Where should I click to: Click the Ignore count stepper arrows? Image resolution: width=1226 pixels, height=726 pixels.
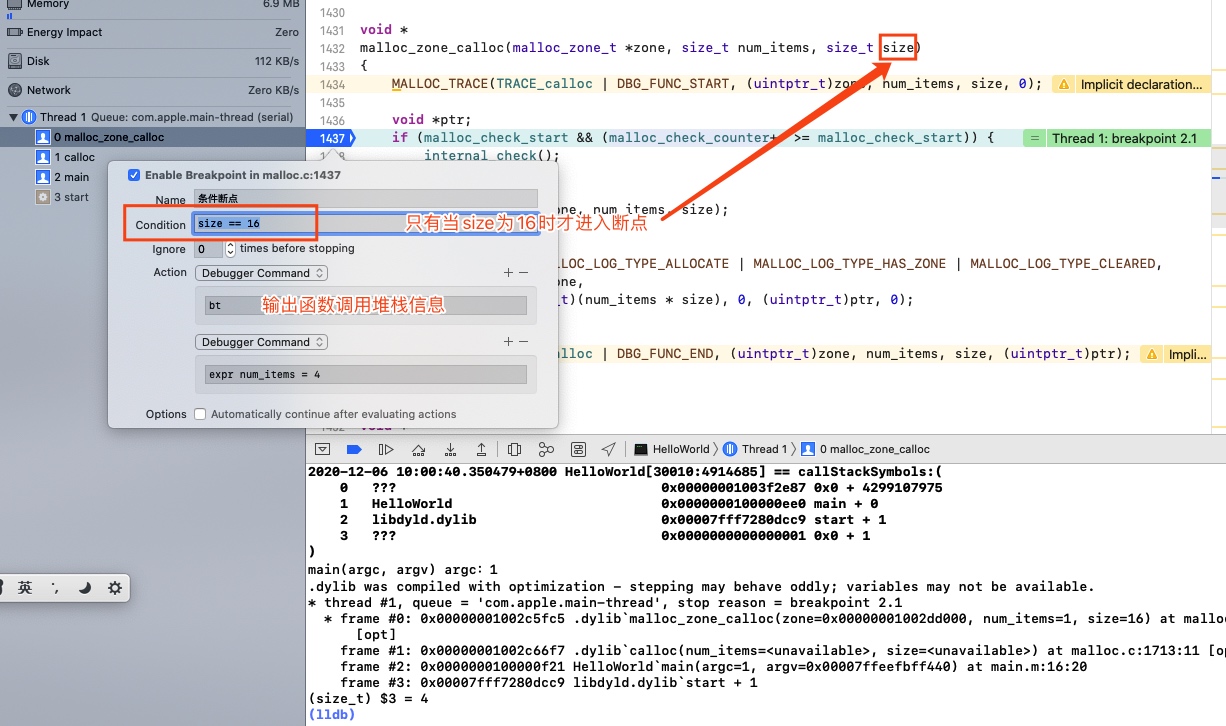pyautogui.click(x=231, y=249)
